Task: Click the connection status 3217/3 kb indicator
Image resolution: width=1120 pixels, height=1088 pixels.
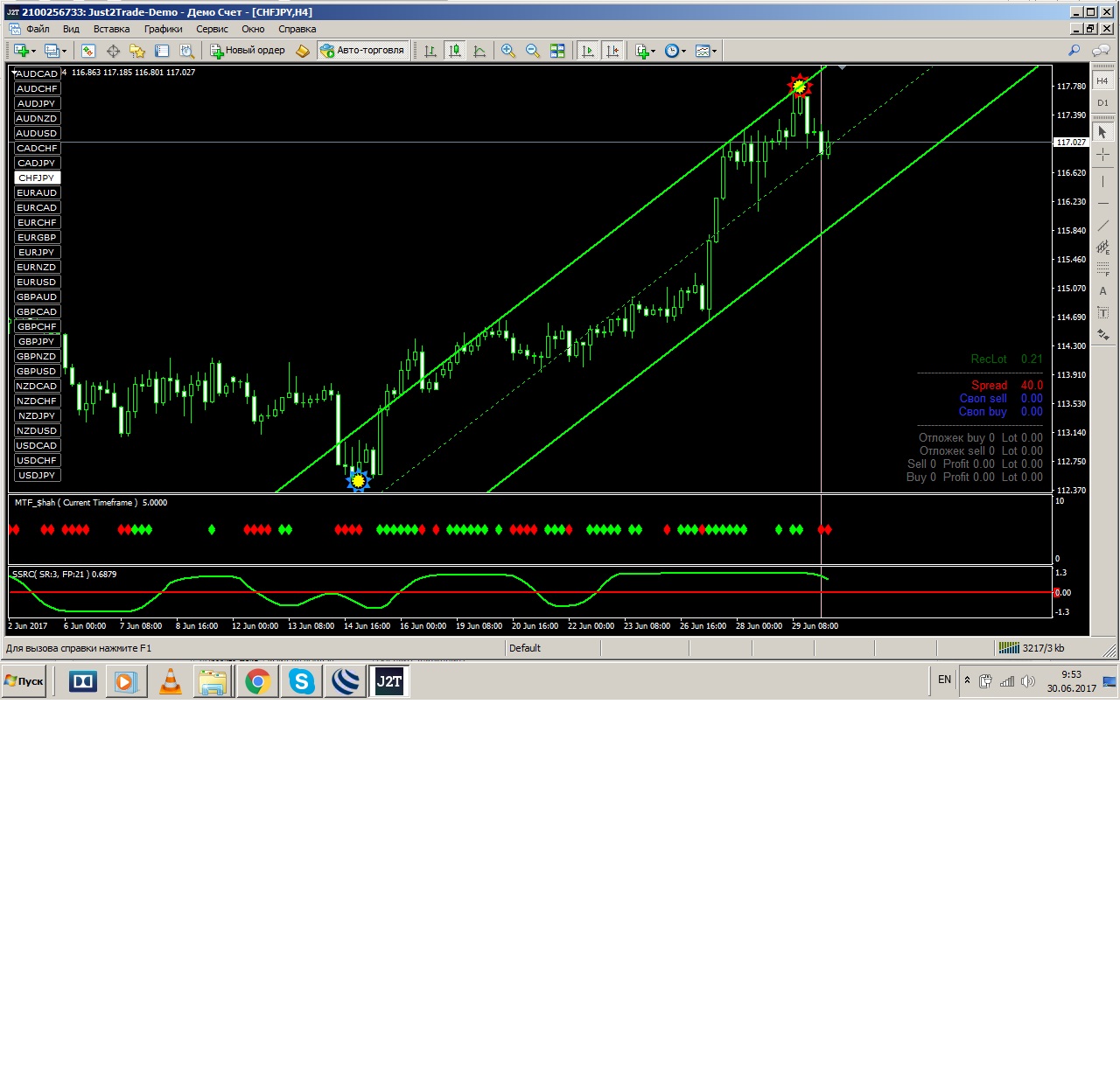Action: tap(1032, 648)
